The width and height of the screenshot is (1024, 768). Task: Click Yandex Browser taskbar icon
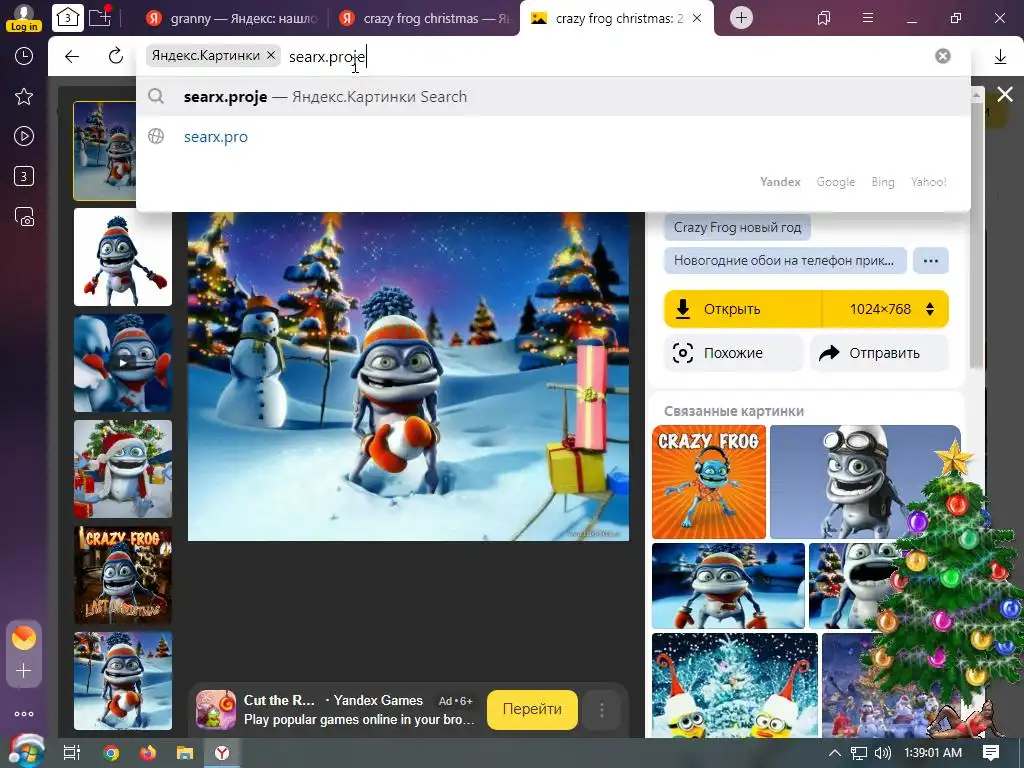[x=223, y=753]
